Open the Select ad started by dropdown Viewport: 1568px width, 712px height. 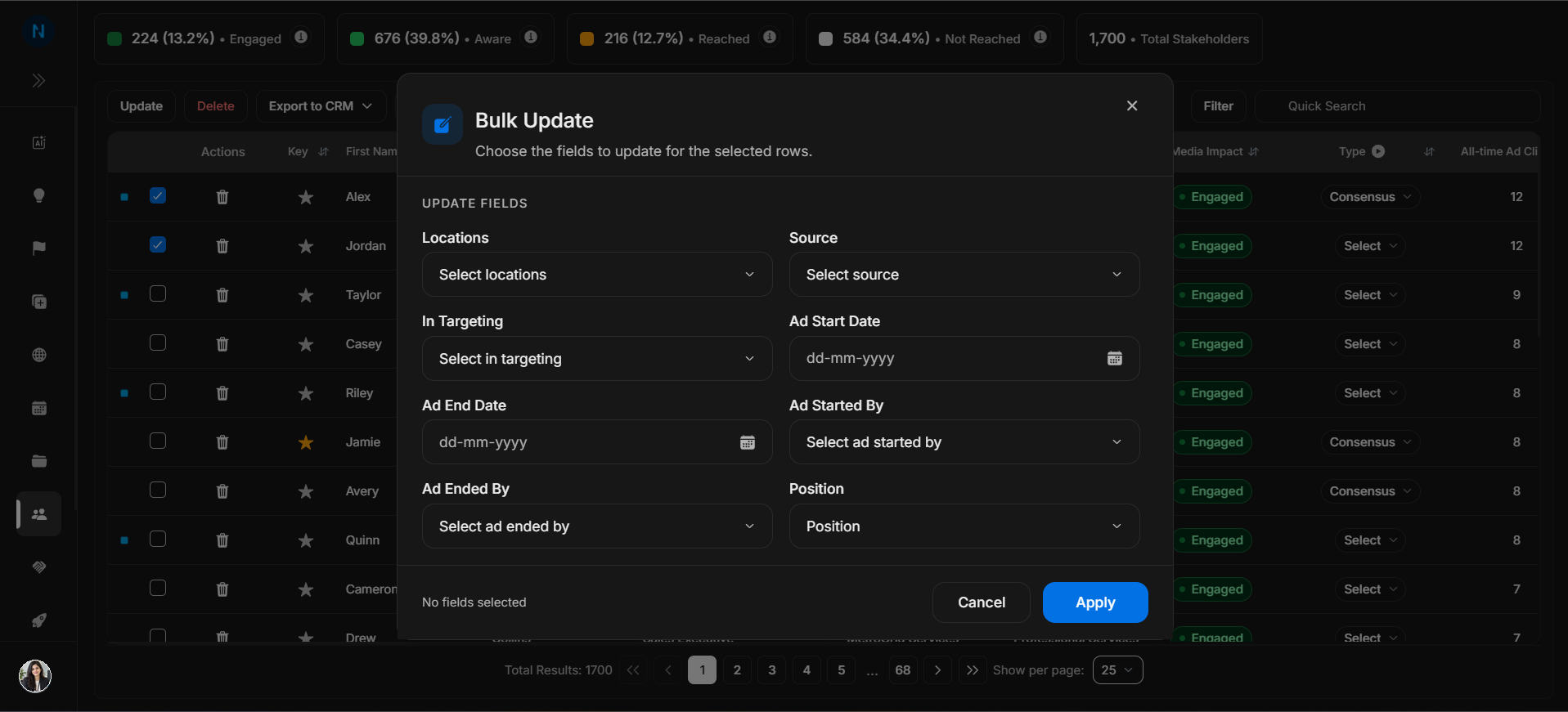[964, 442]
